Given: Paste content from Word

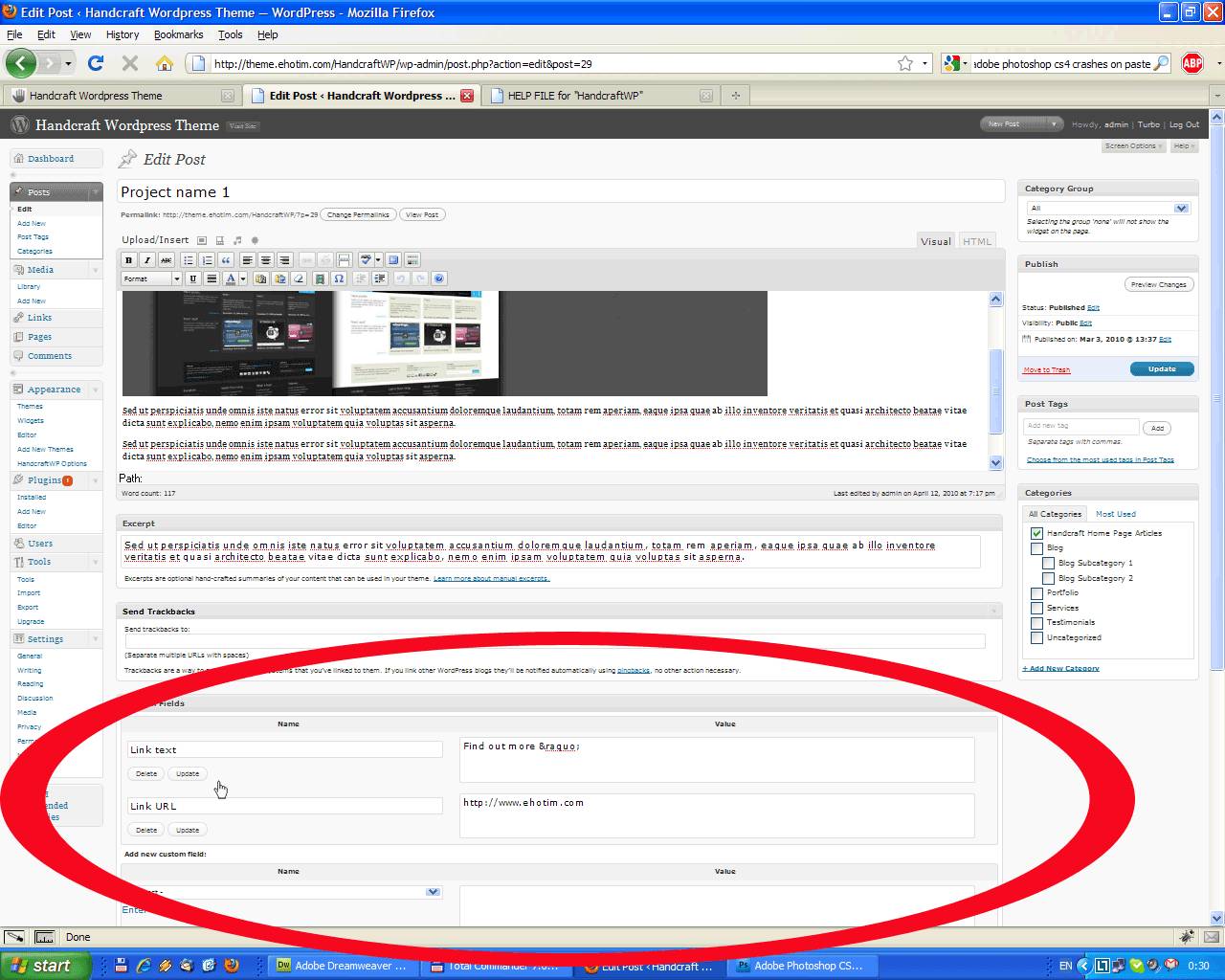Looking at the screenshot, I should pyautogui.click(x=279, y=279).
